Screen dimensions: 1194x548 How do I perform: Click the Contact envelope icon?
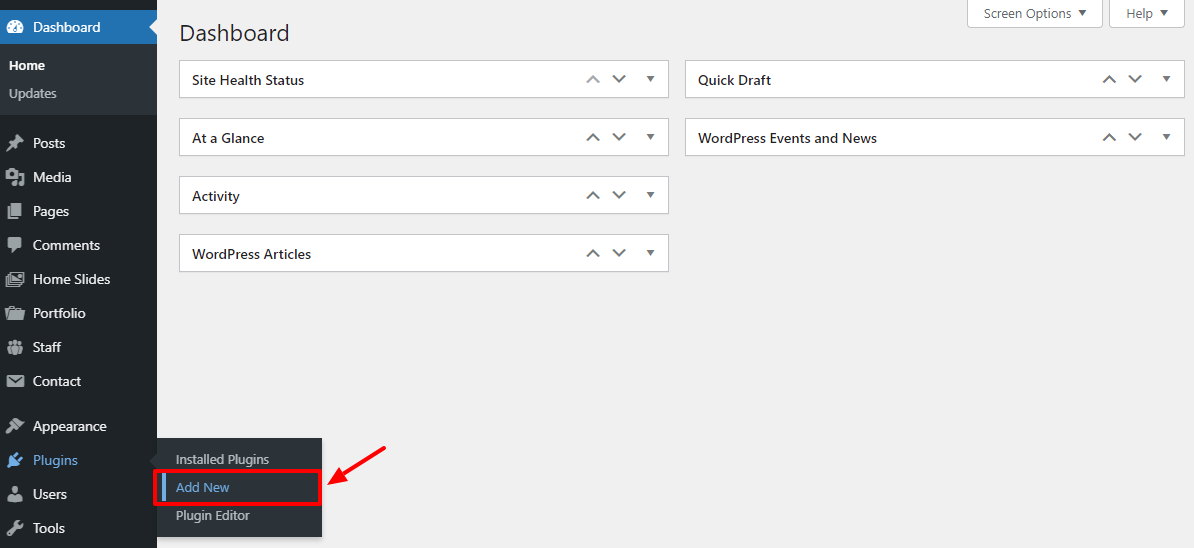click(15, 381)
